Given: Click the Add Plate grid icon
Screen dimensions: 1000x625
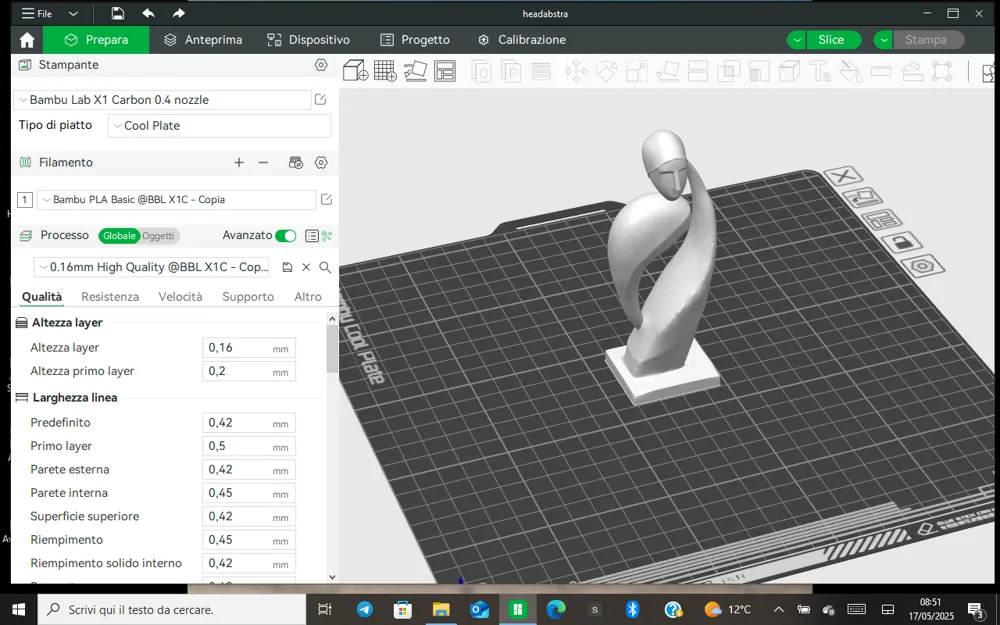Looking at the screenshot, I should coord(385,70).
